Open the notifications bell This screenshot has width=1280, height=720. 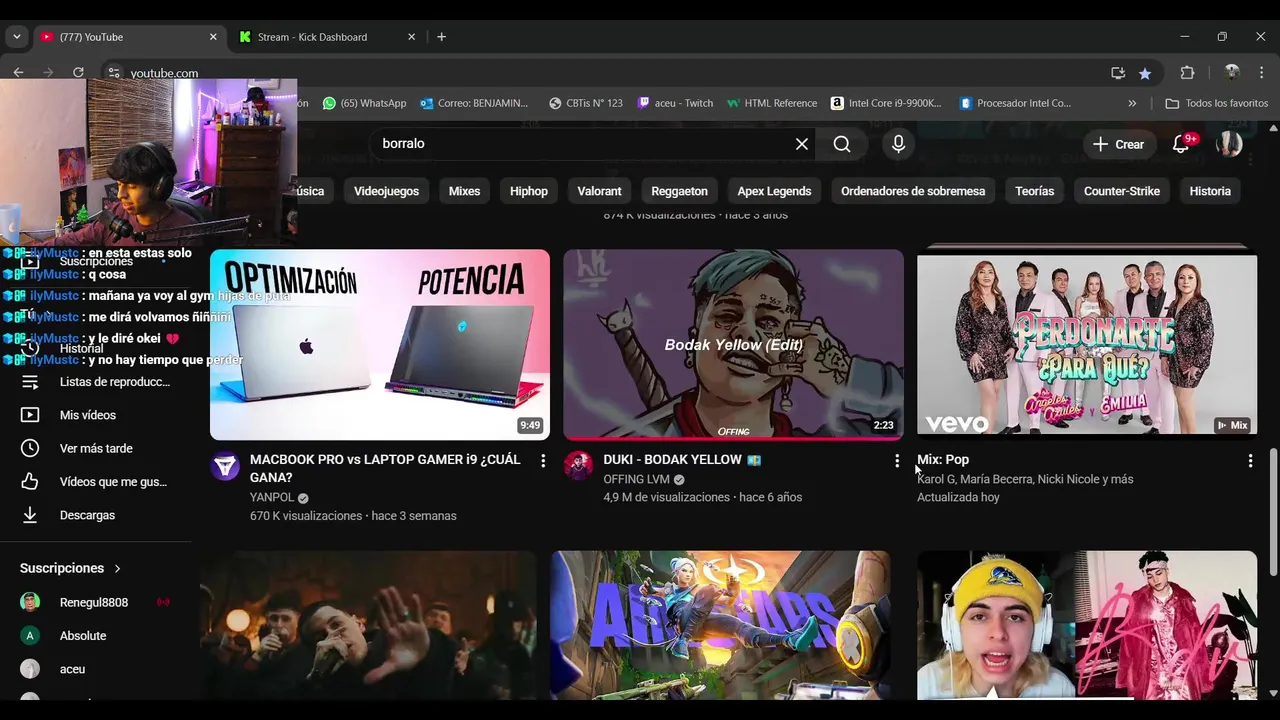tap(1181, 144)
